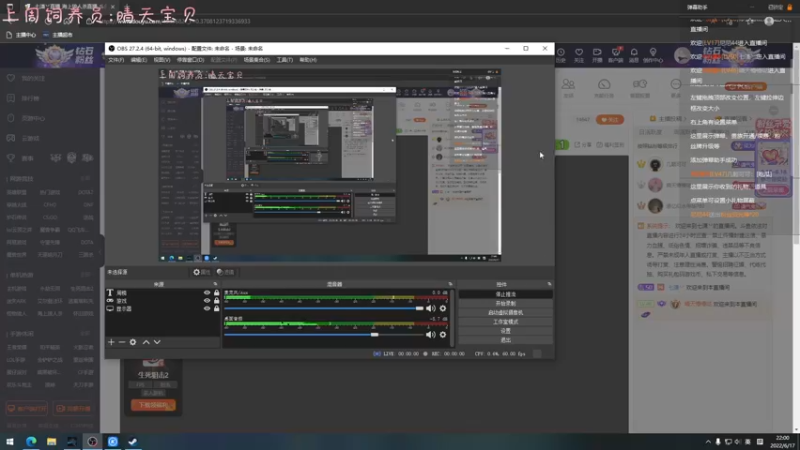Hide the game capture source eye icon
Image resolution: width=800 pixels, height=450 pixels.
[x=207, y=301]
